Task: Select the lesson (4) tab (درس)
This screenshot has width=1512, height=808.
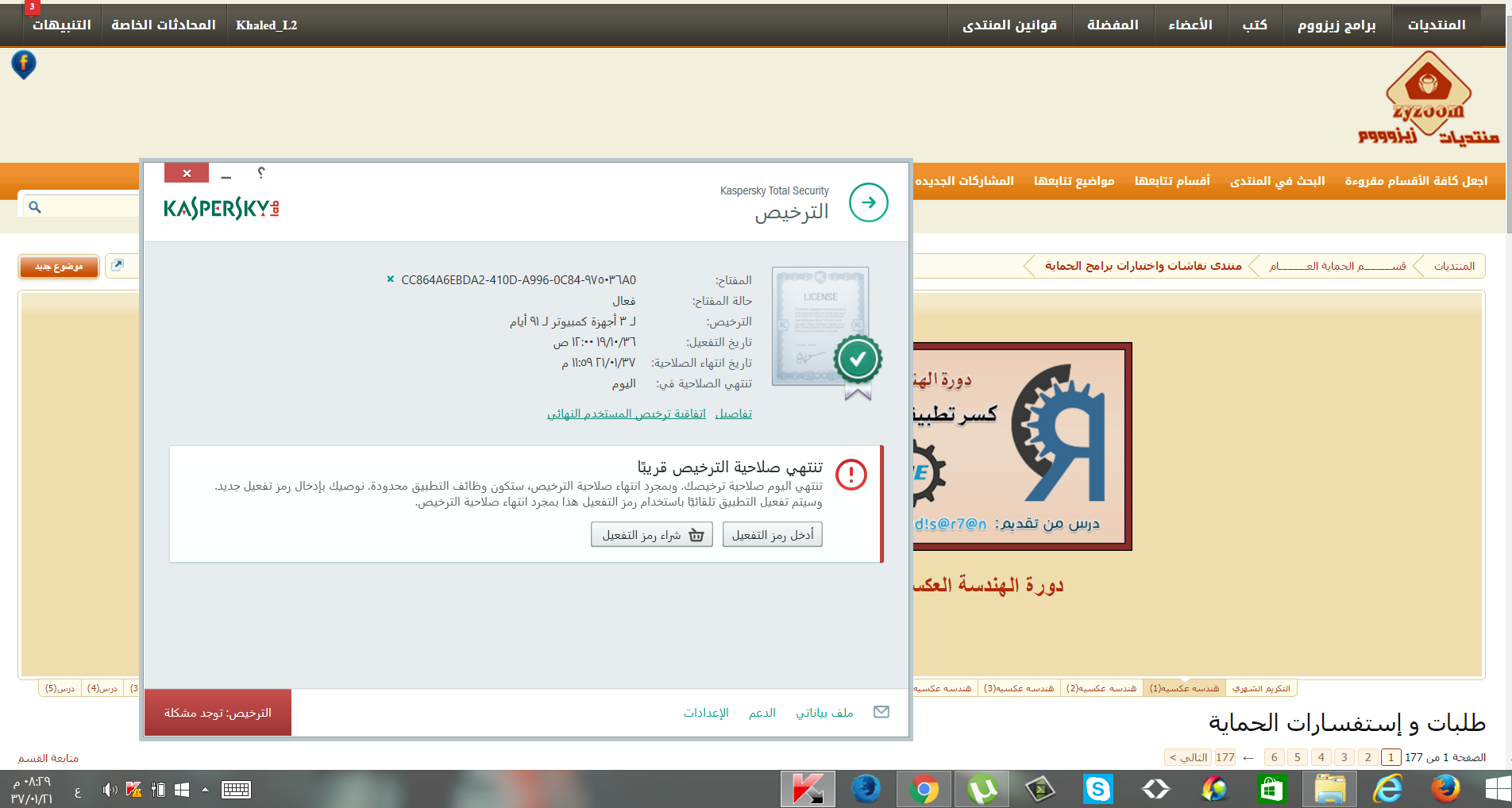Action: (102, 688)
